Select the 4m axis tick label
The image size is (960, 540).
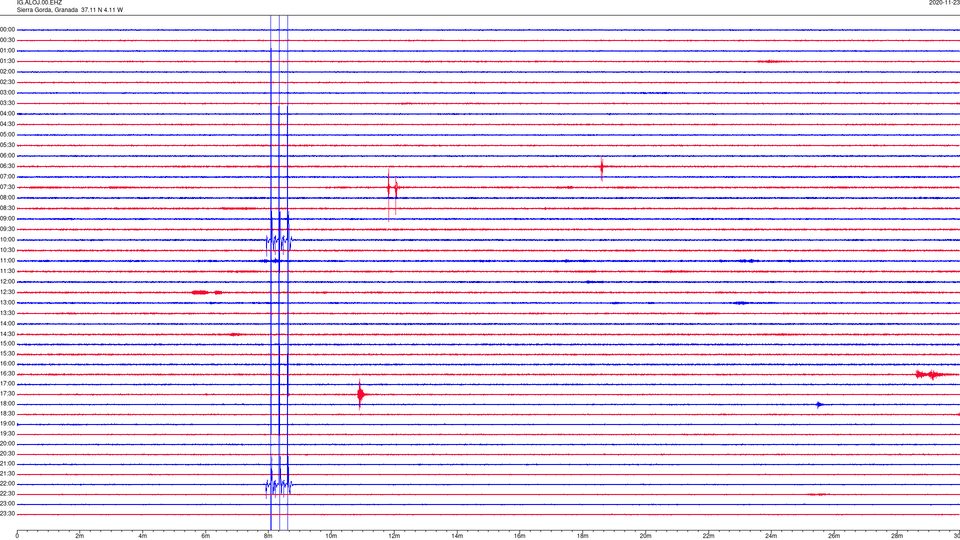click(143, 536)
